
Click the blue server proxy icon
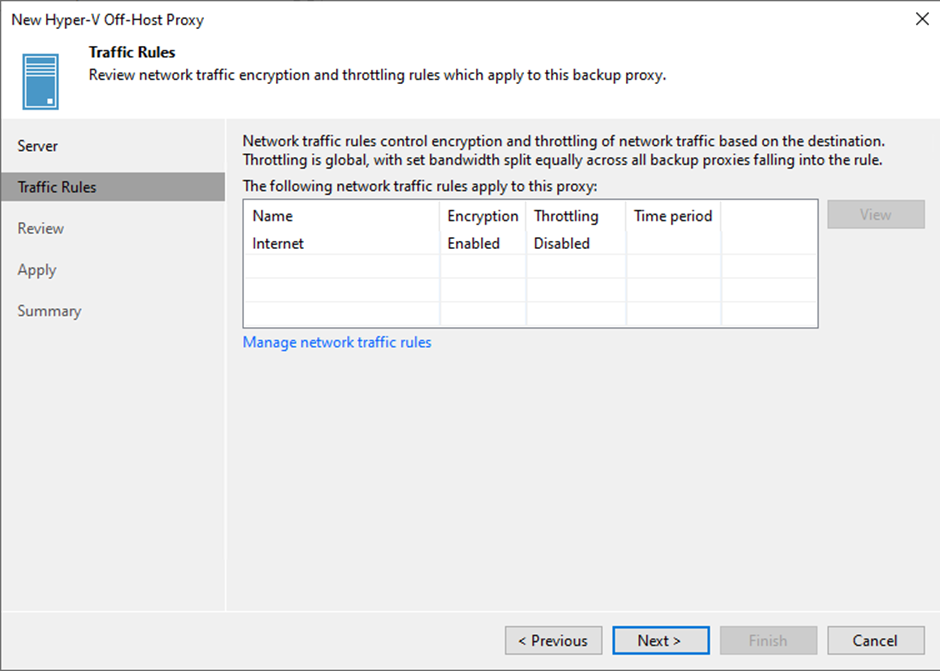tap(41, 82)
